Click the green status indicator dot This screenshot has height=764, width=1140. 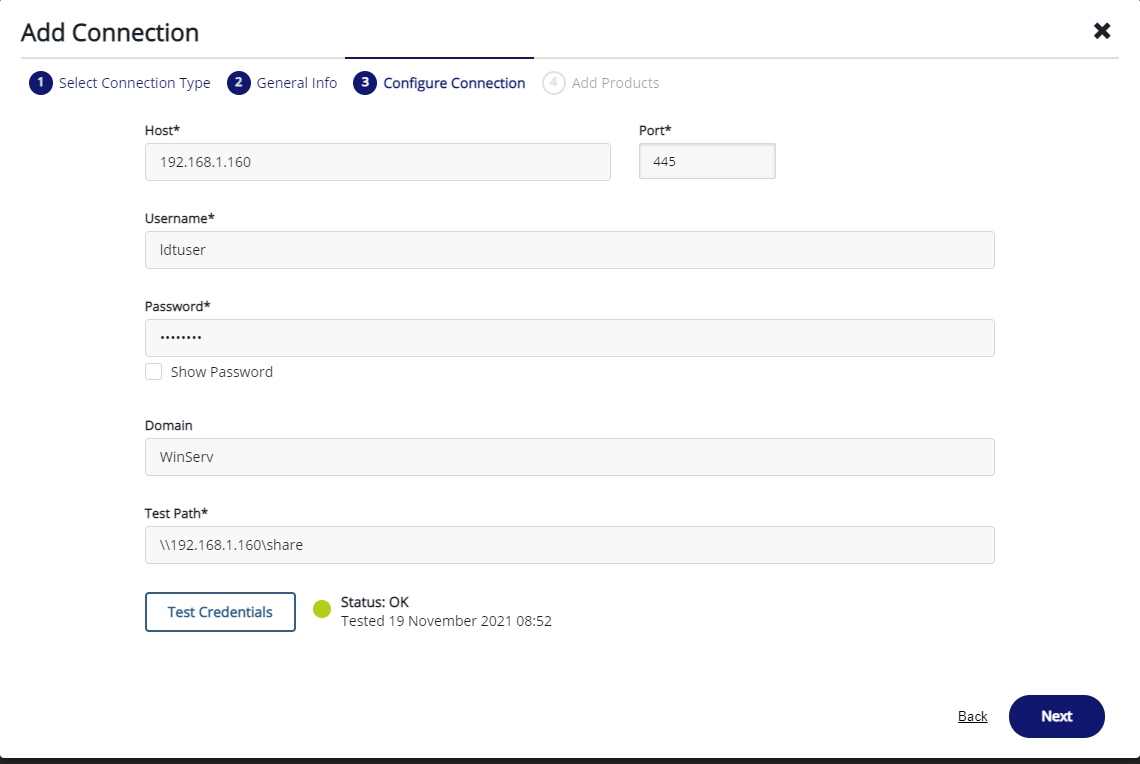pos(322,609)
